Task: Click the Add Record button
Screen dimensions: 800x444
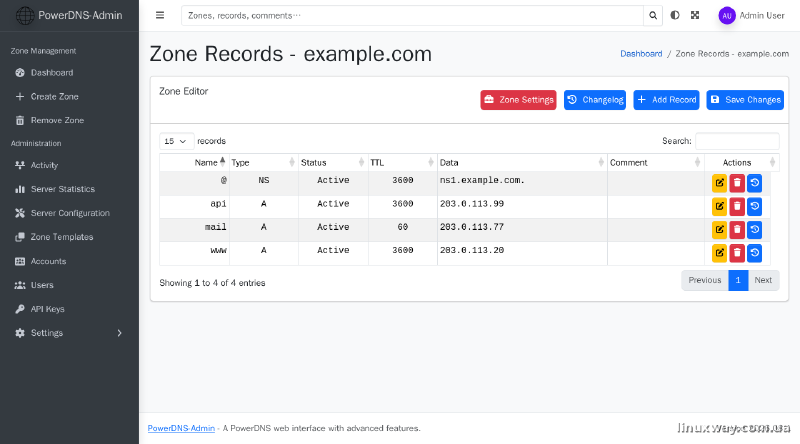Action: [x=666, y=100]
